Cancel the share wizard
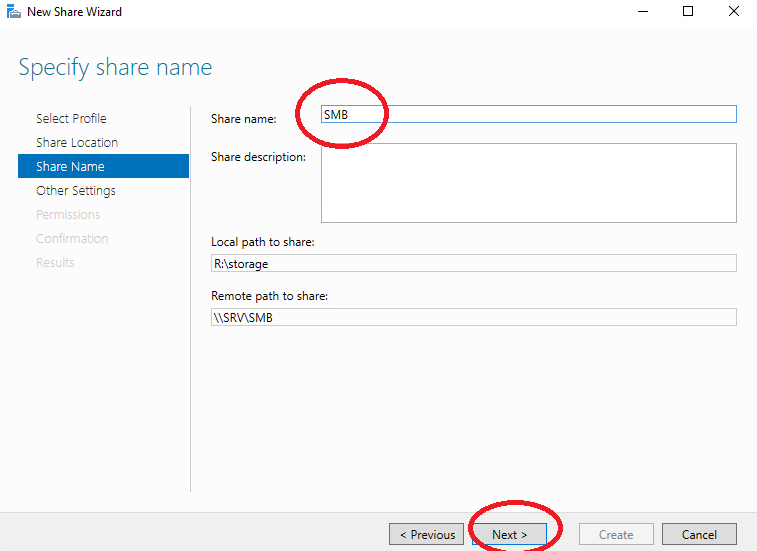757x551 pixels. [699, 534]
